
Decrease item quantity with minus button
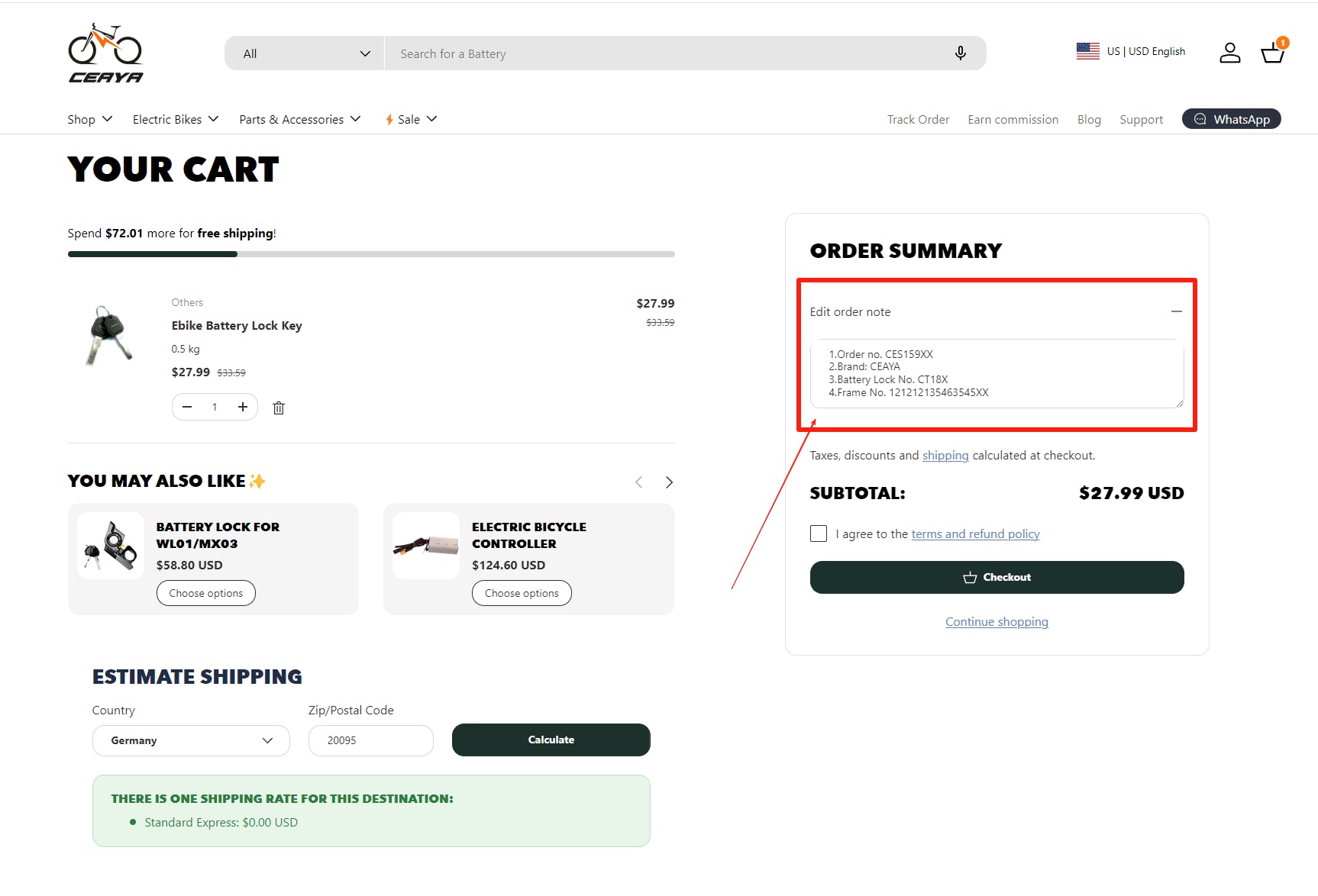[187, 407]
